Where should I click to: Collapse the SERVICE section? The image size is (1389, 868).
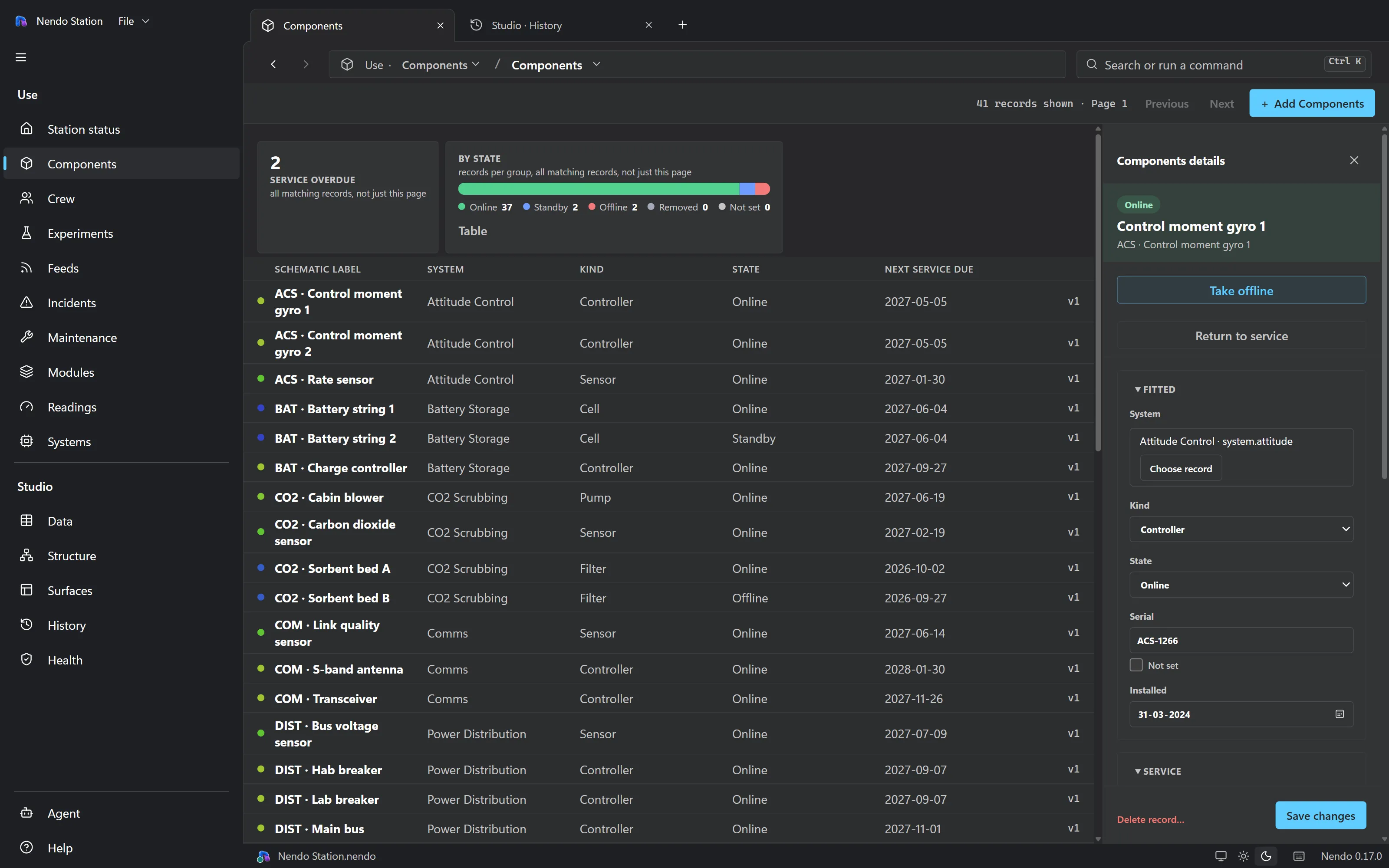(x=1158, y=771)
